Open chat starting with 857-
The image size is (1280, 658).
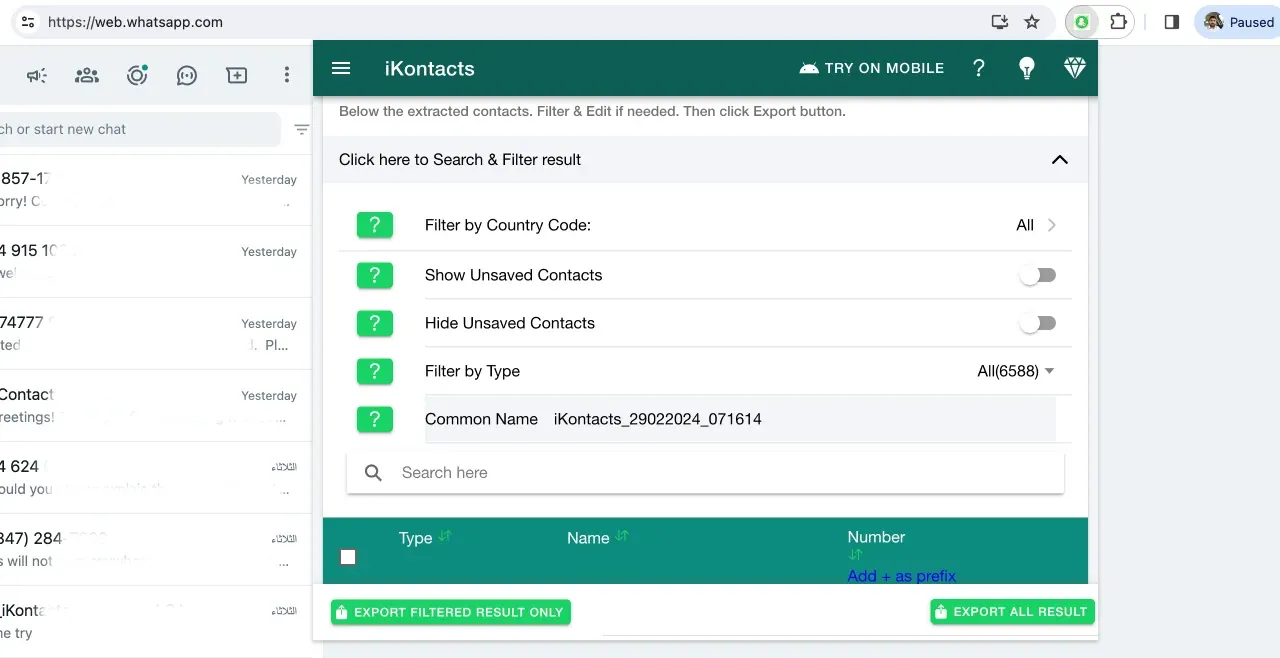155,190
